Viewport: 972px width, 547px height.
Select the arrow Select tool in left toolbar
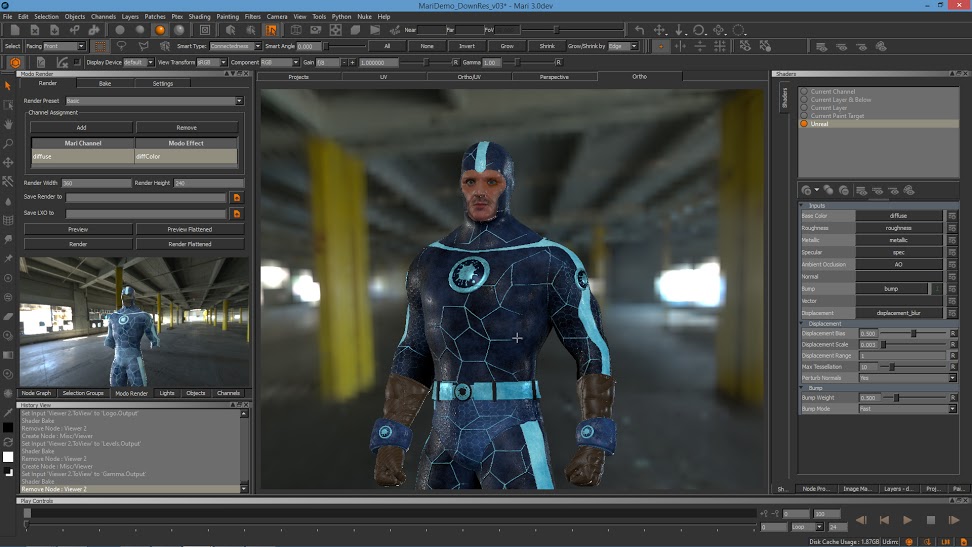[8, 86]
